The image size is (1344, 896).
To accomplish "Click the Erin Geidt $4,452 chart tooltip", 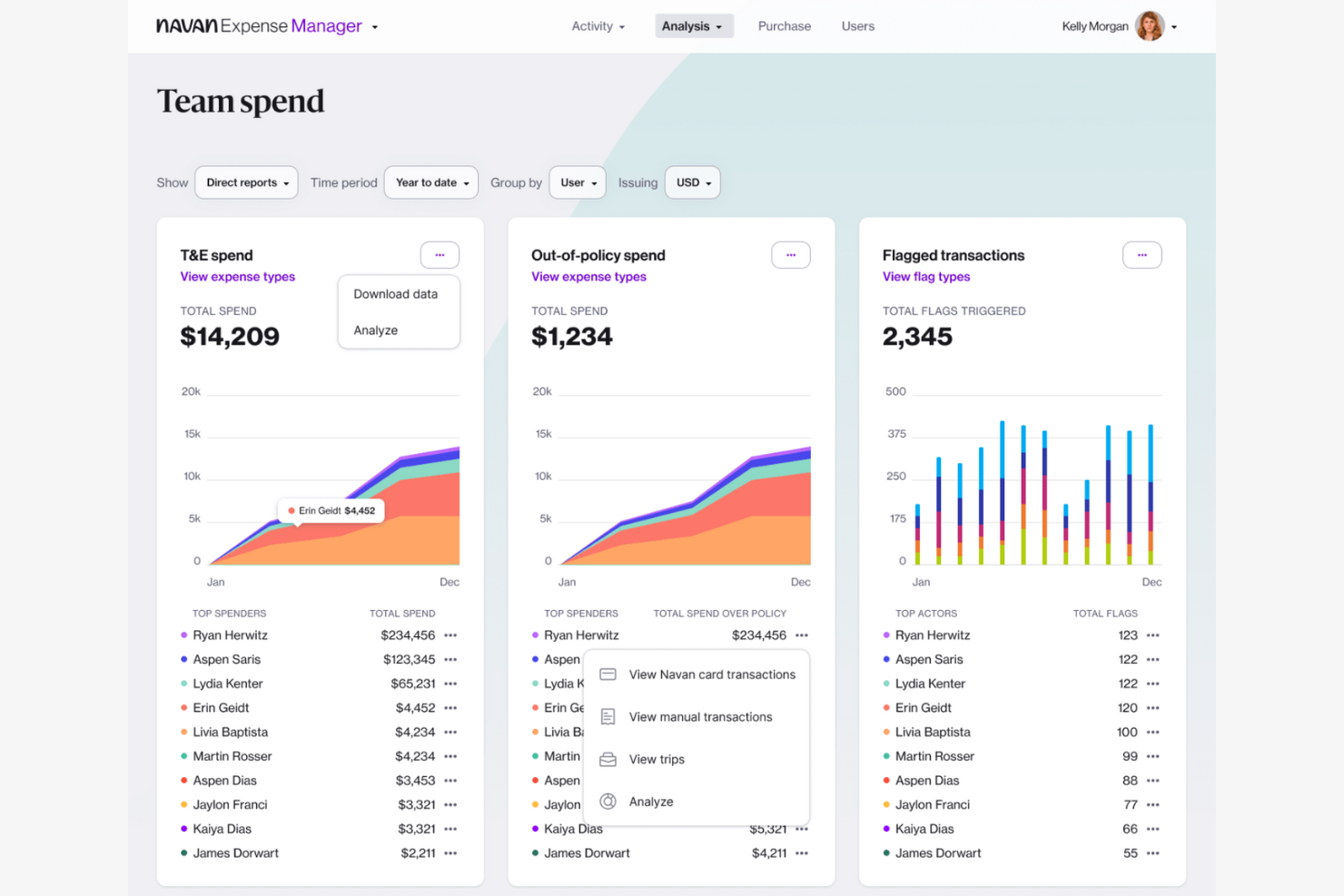I will [331, 510].
